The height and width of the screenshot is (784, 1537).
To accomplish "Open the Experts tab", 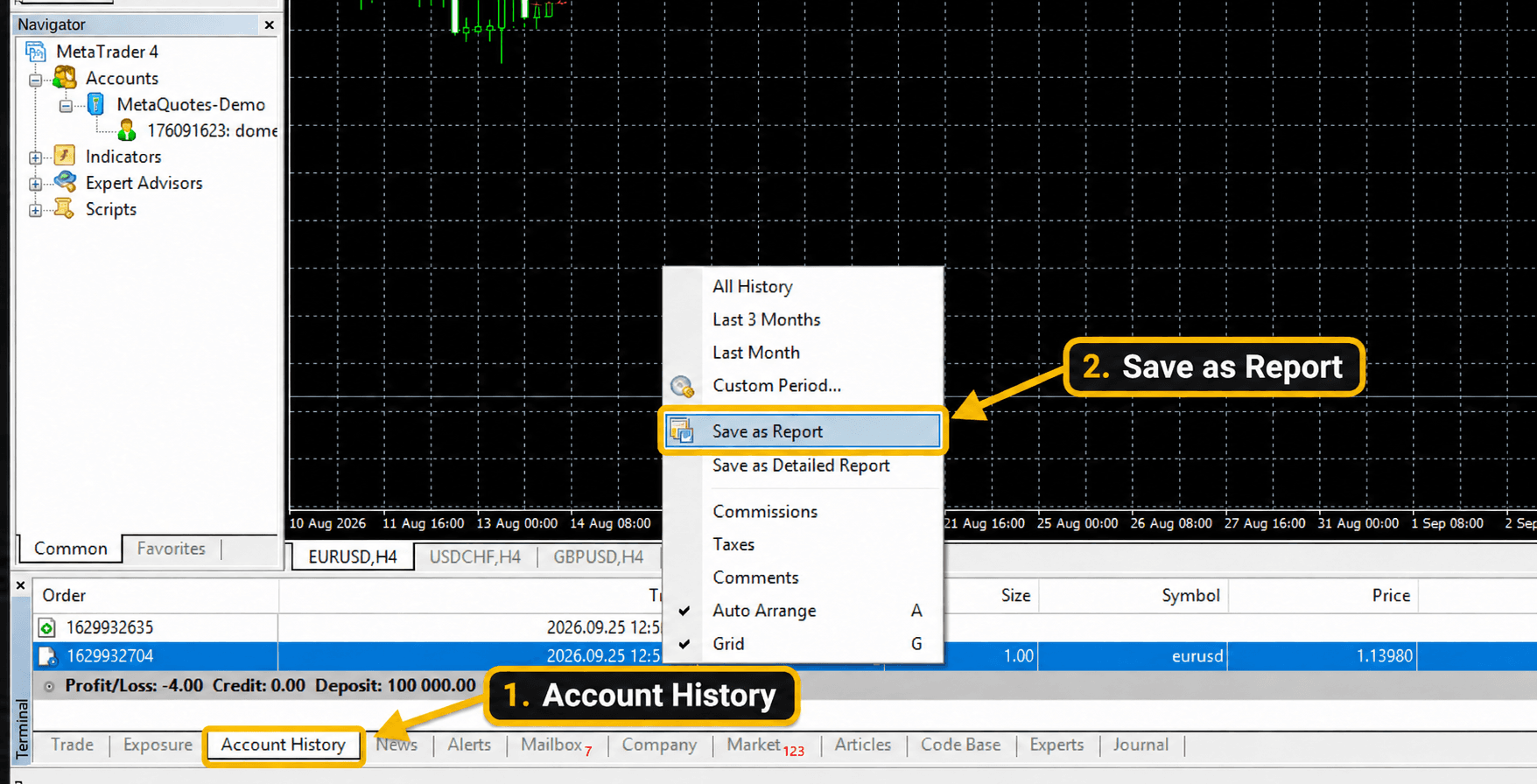I will (x=1056, y=745).
